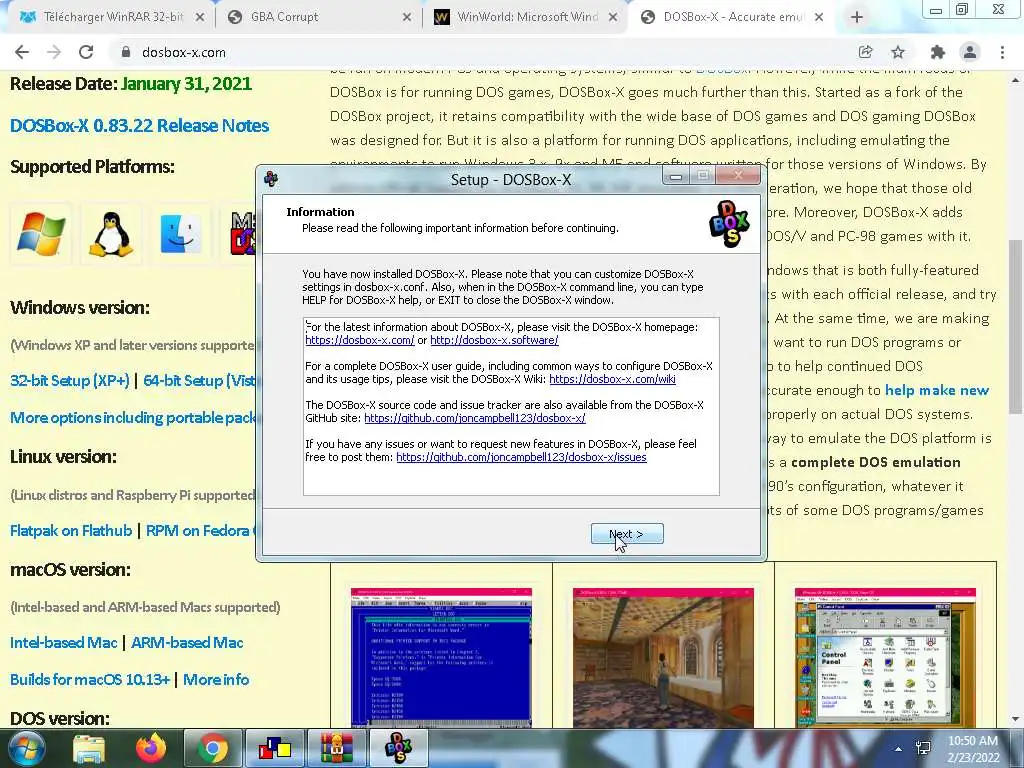The image size is (1024, 768).
Task: Open a new Chrome tab
Action: point(857,17)
